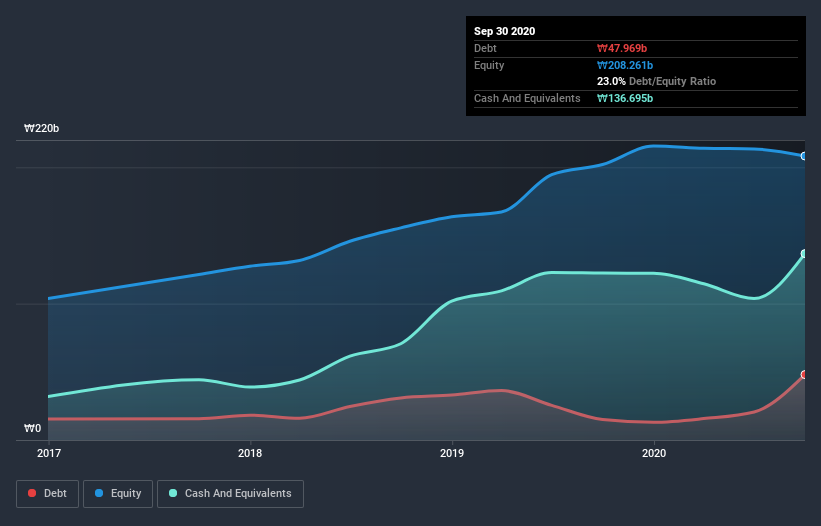The height and width of the screenshot is (526, 821).
Task: Click the 2019 x-axis label
Action: [452, 453]
